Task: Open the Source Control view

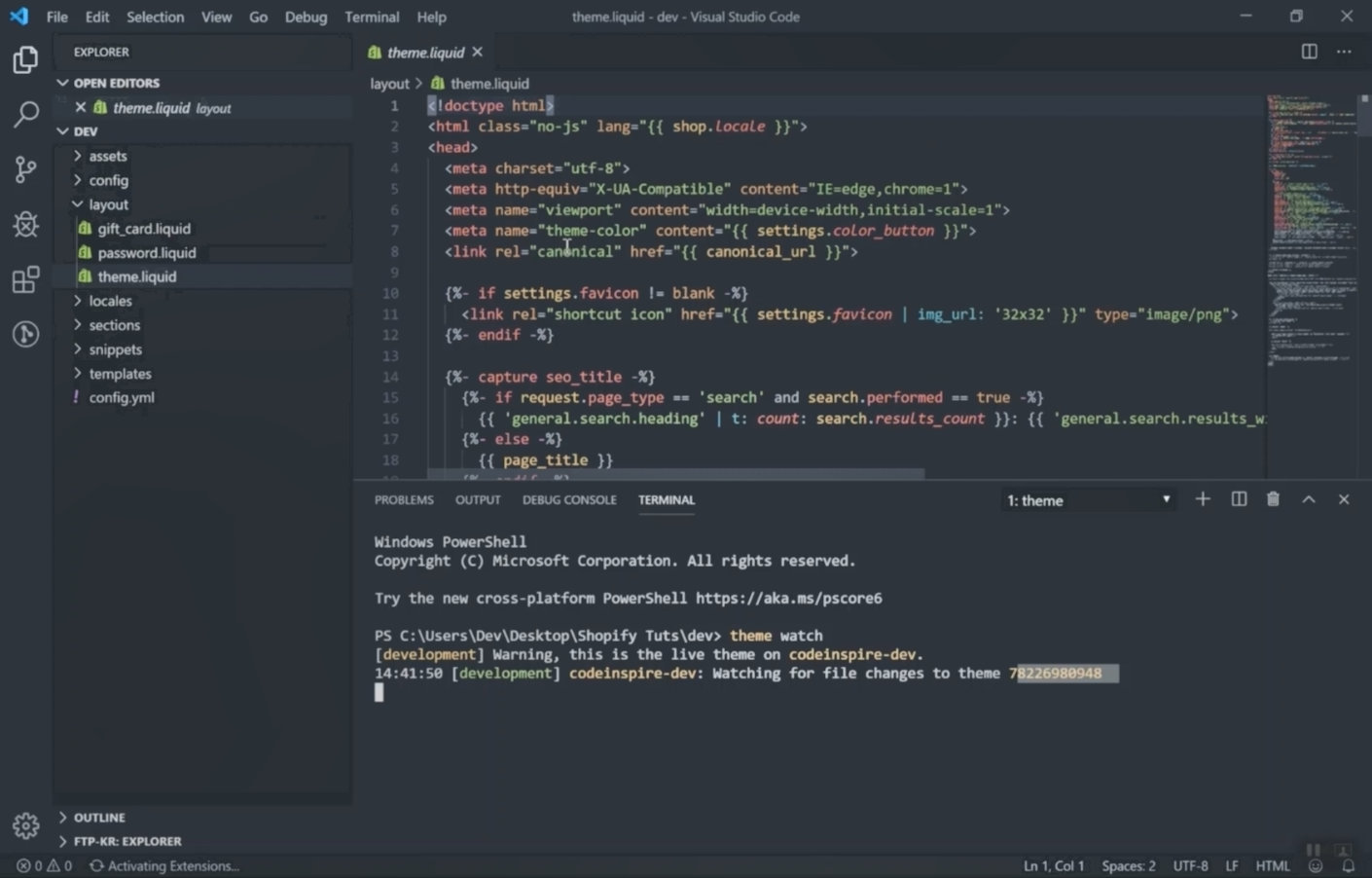Action: tap(25, 169)
